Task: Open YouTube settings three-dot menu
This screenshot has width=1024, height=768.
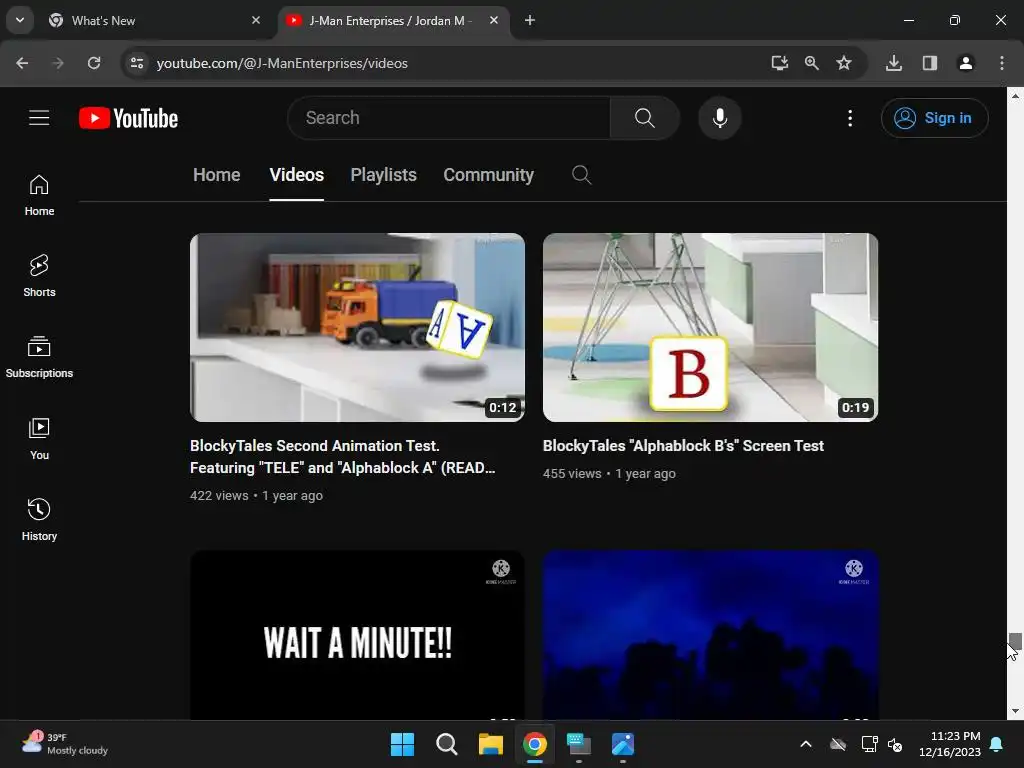Action: tap(850, 118)
